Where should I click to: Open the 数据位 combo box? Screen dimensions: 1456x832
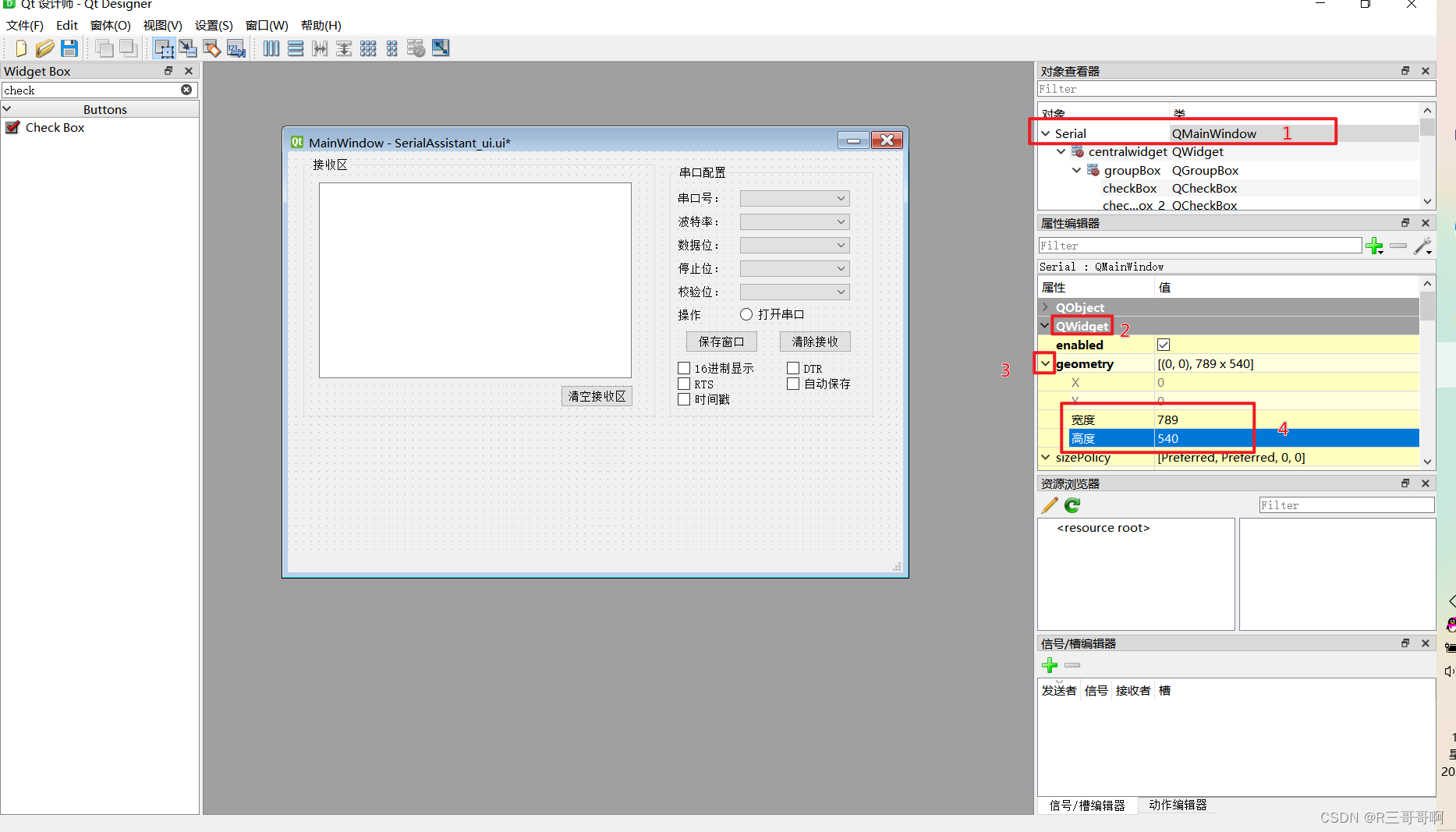(x=795, y=246)
